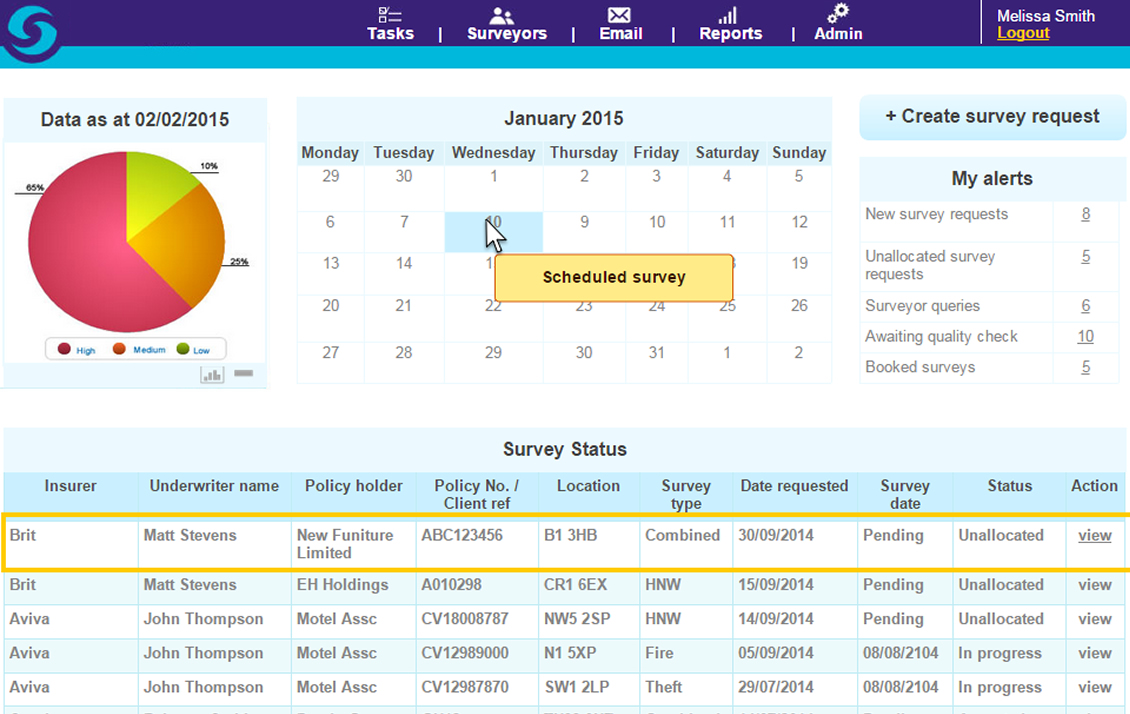The image size is (1130, 714).
Task: View the New Funiture Limited survey
Action: point(1094,536)
